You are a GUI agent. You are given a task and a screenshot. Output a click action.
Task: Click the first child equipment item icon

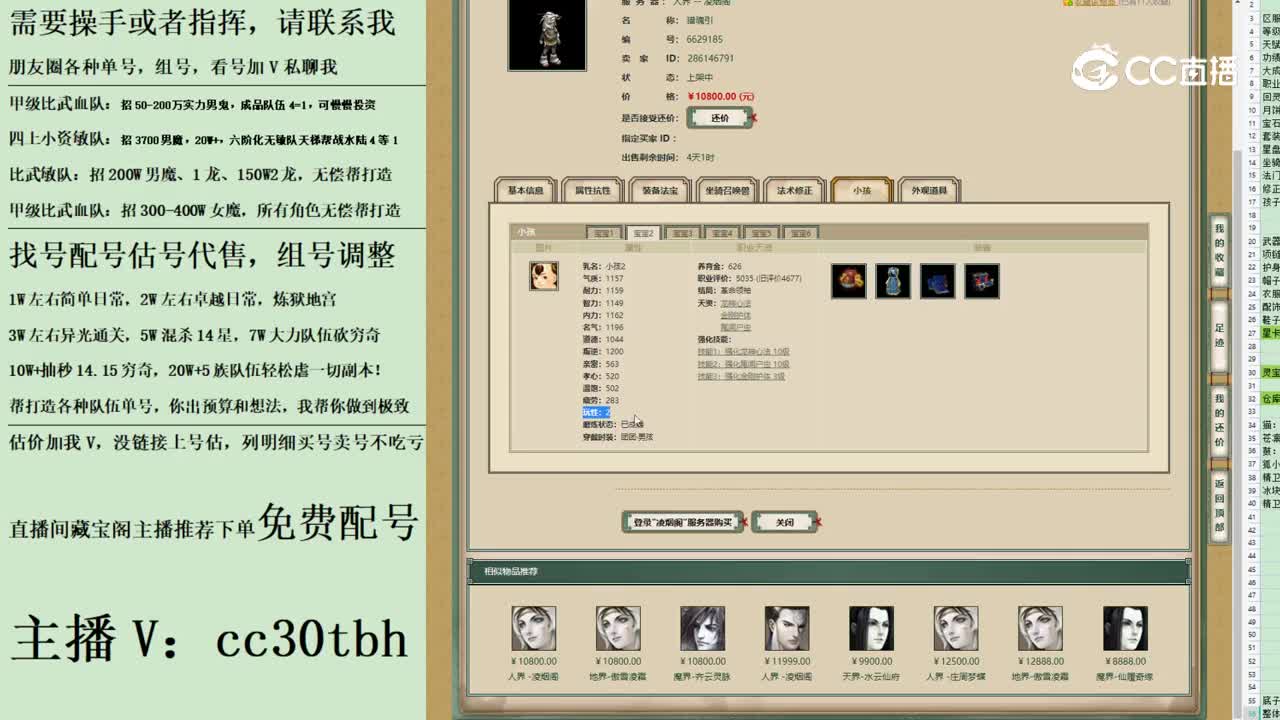click(x=849, y=282)
